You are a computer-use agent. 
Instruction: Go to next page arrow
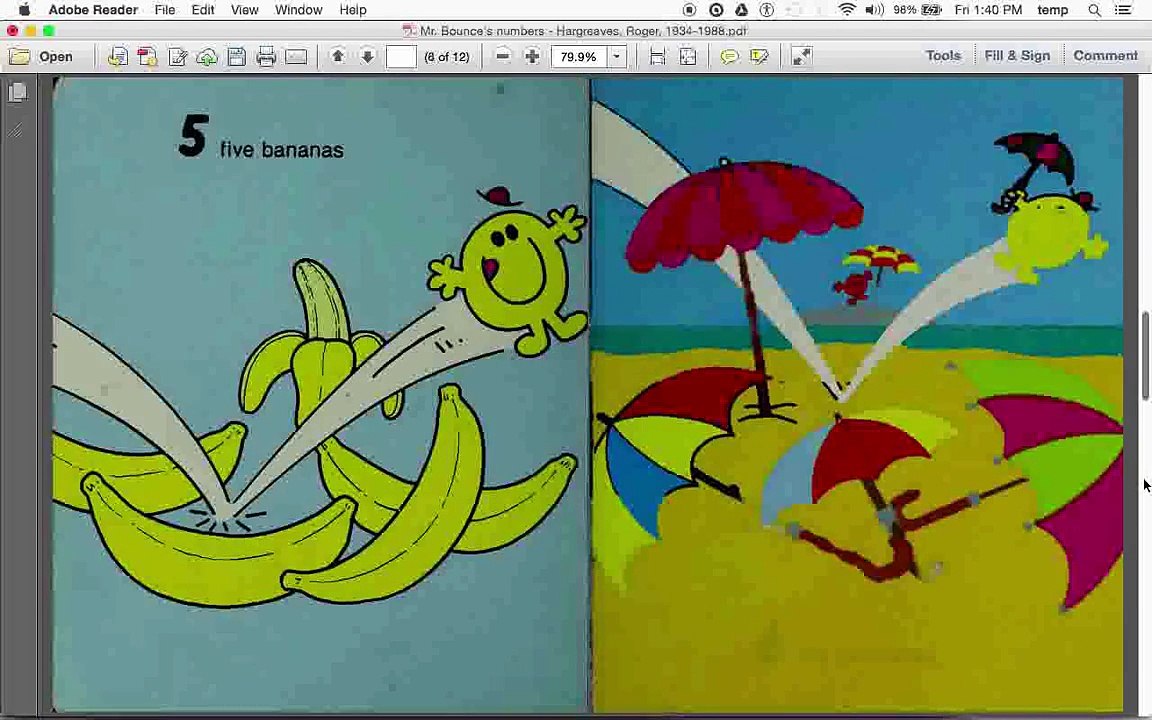coord(367,56)
